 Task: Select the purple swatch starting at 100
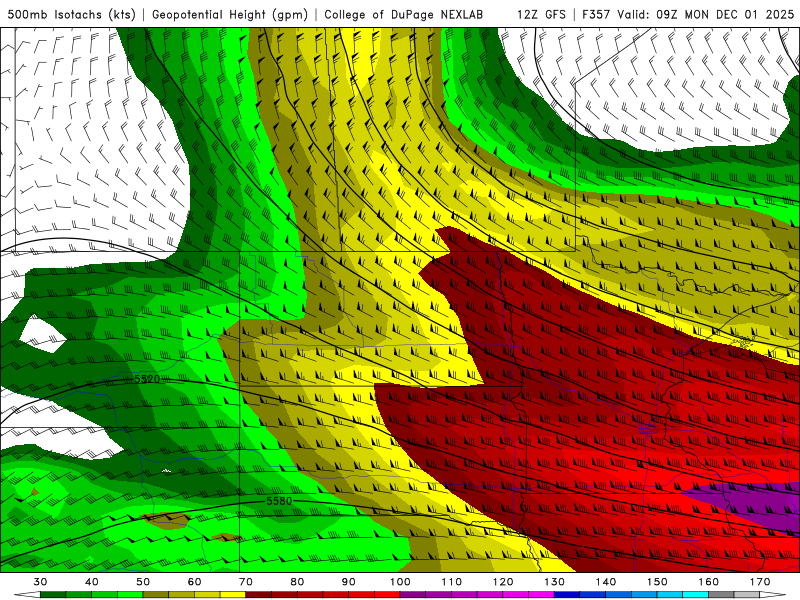(413, 594)
